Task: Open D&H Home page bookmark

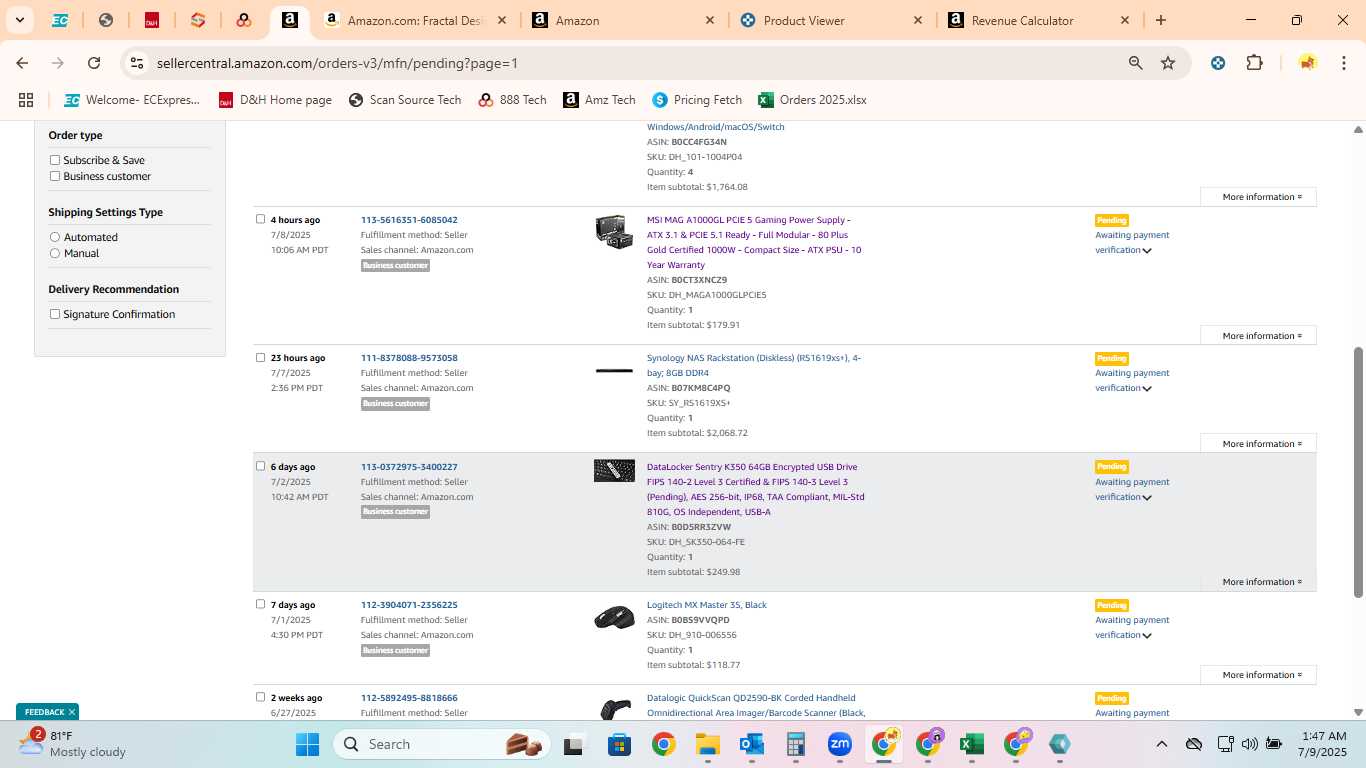Action: pyautogui.click(x=275, y=100)
